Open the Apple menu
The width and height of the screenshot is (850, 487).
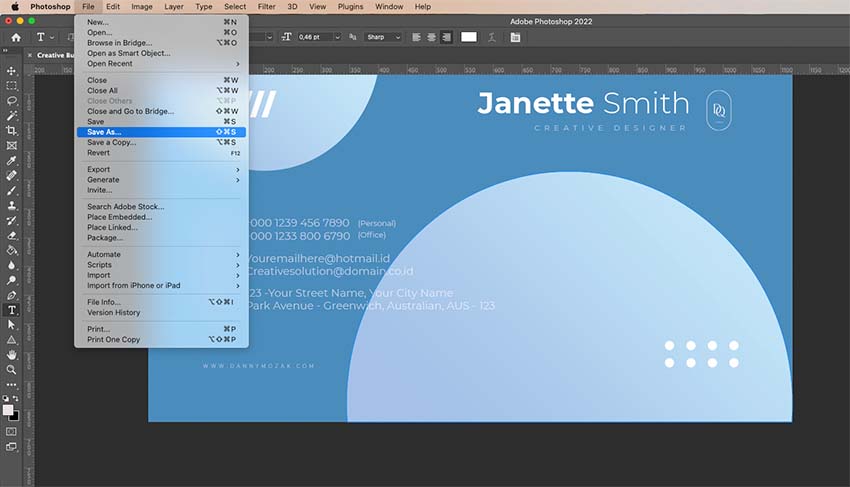pyautogui.click(x=15, y=7)
